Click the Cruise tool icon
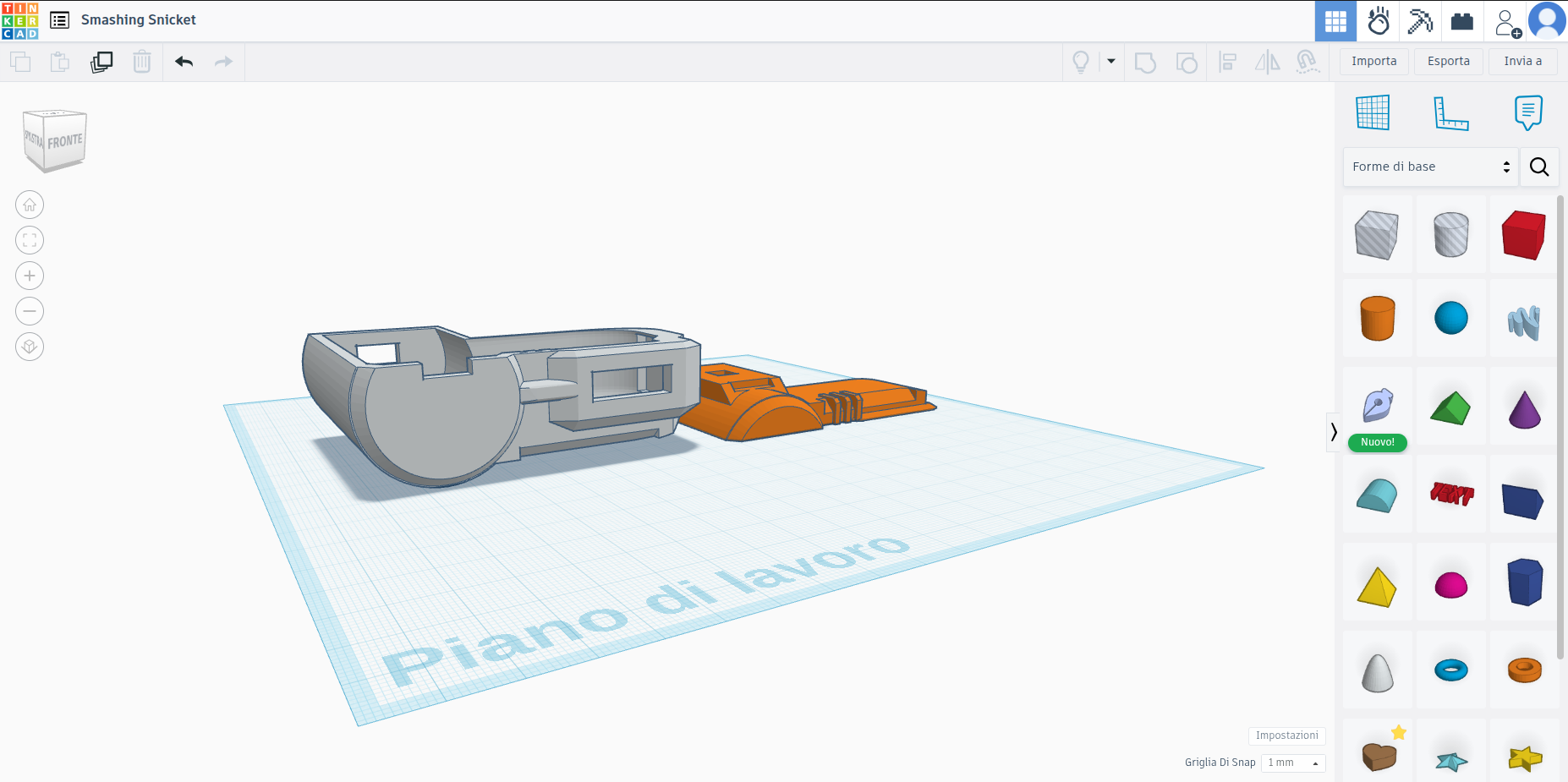The height and width of the screenshot is (782, 1568). pyautogui.click(x=1308, y=62)
